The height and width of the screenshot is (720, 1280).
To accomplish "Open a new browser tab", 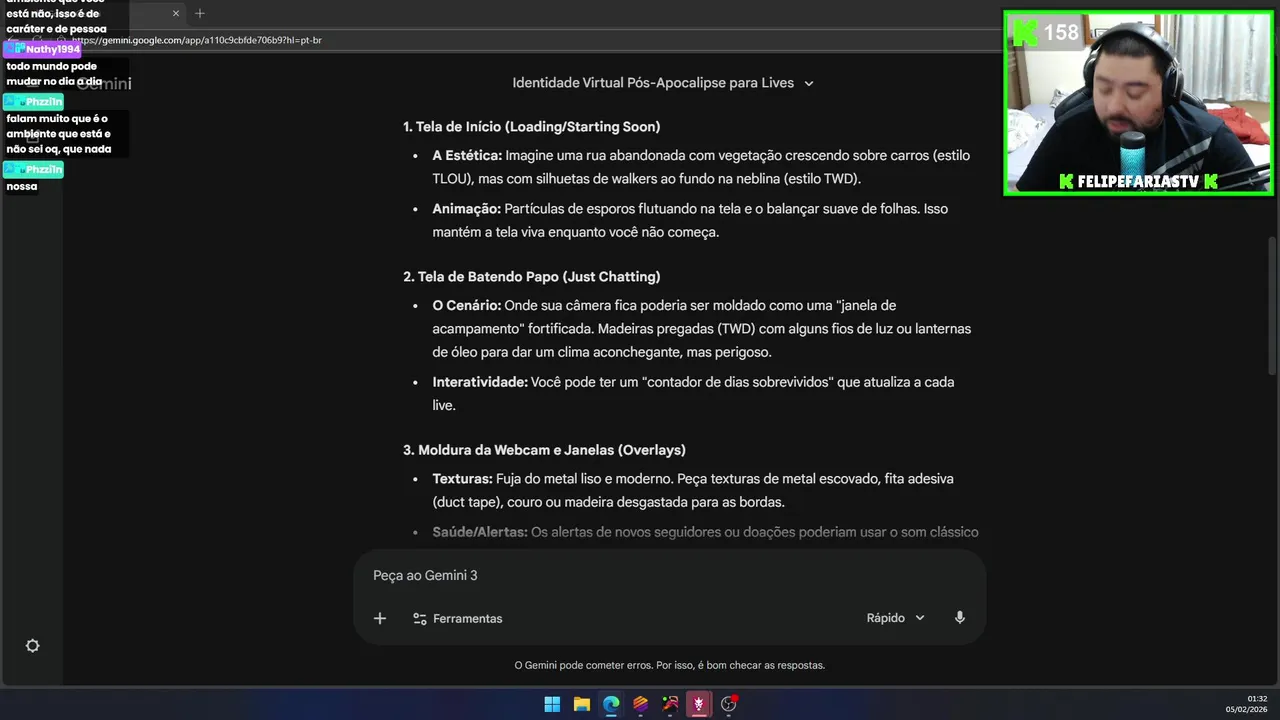I will (200, 13).
